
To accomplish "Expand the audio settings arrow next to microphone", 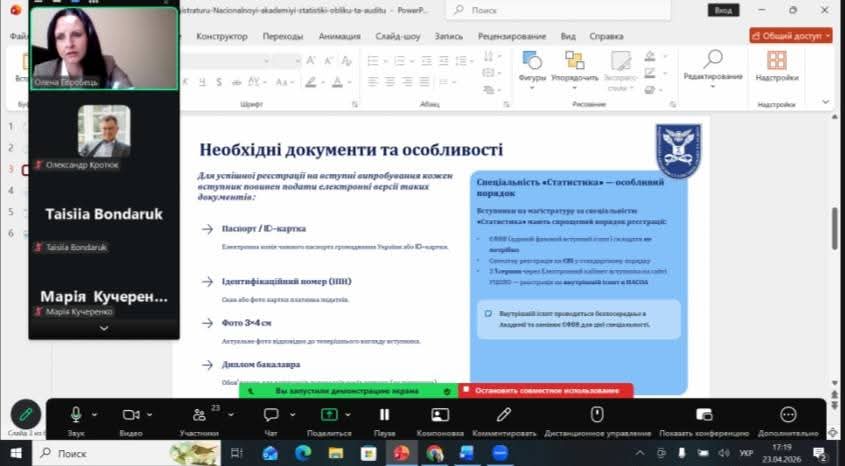I will point(95,414).
